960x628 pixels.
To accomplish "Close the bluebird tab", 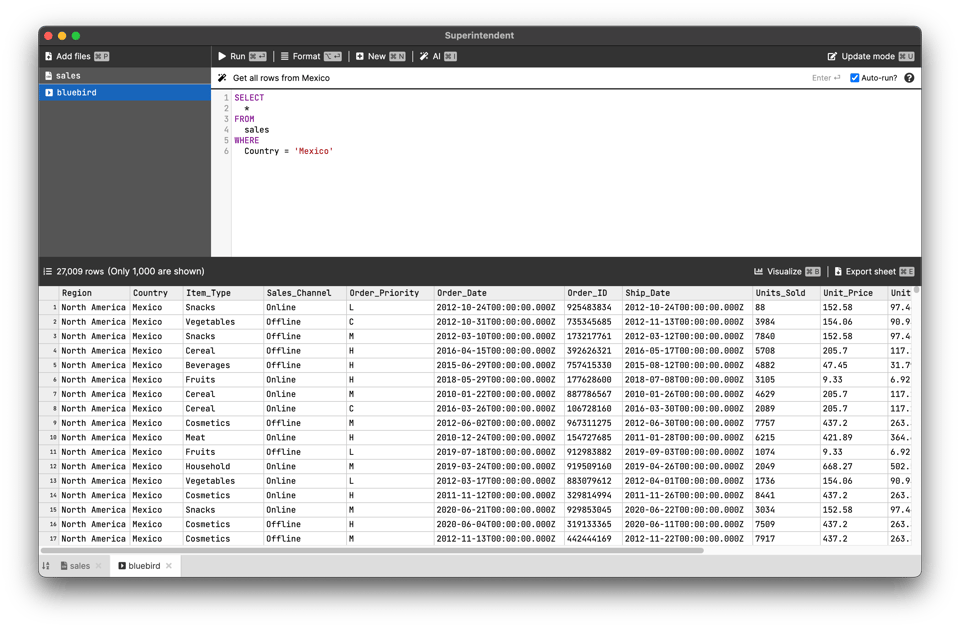I will click(x=169, y=566).
